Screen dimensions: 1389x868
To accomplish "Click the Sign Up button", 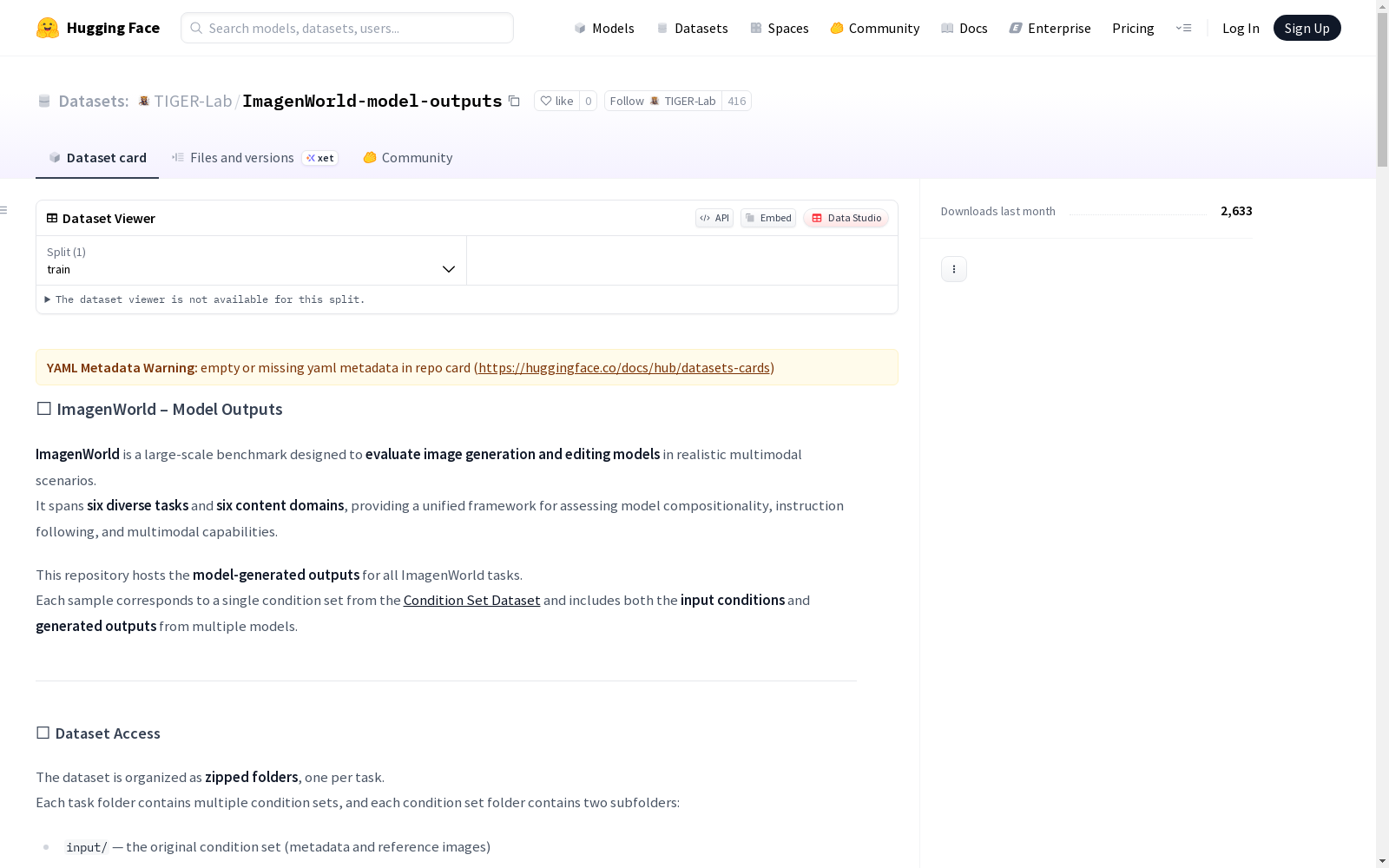I will click(x=1307, y=28).
